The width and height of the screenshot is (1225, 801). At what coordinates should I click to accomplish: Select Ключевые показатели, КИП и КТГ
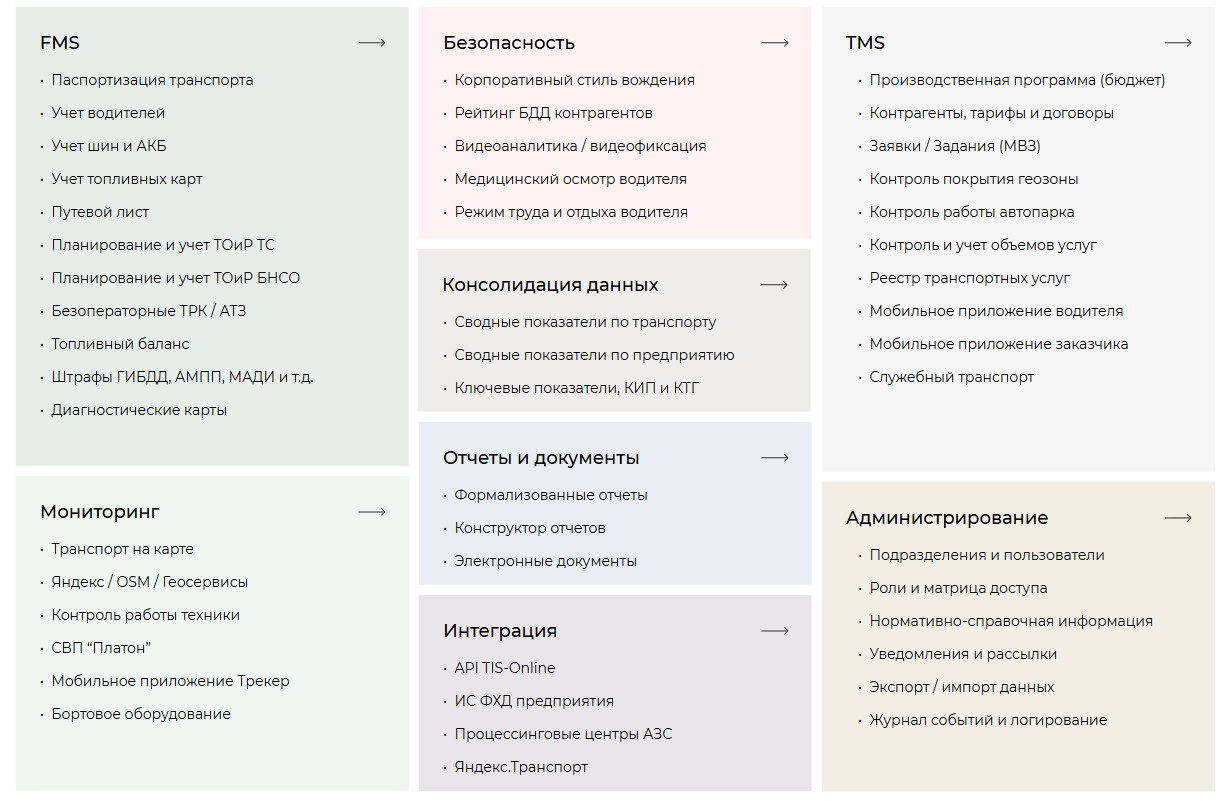pos(576,388)
